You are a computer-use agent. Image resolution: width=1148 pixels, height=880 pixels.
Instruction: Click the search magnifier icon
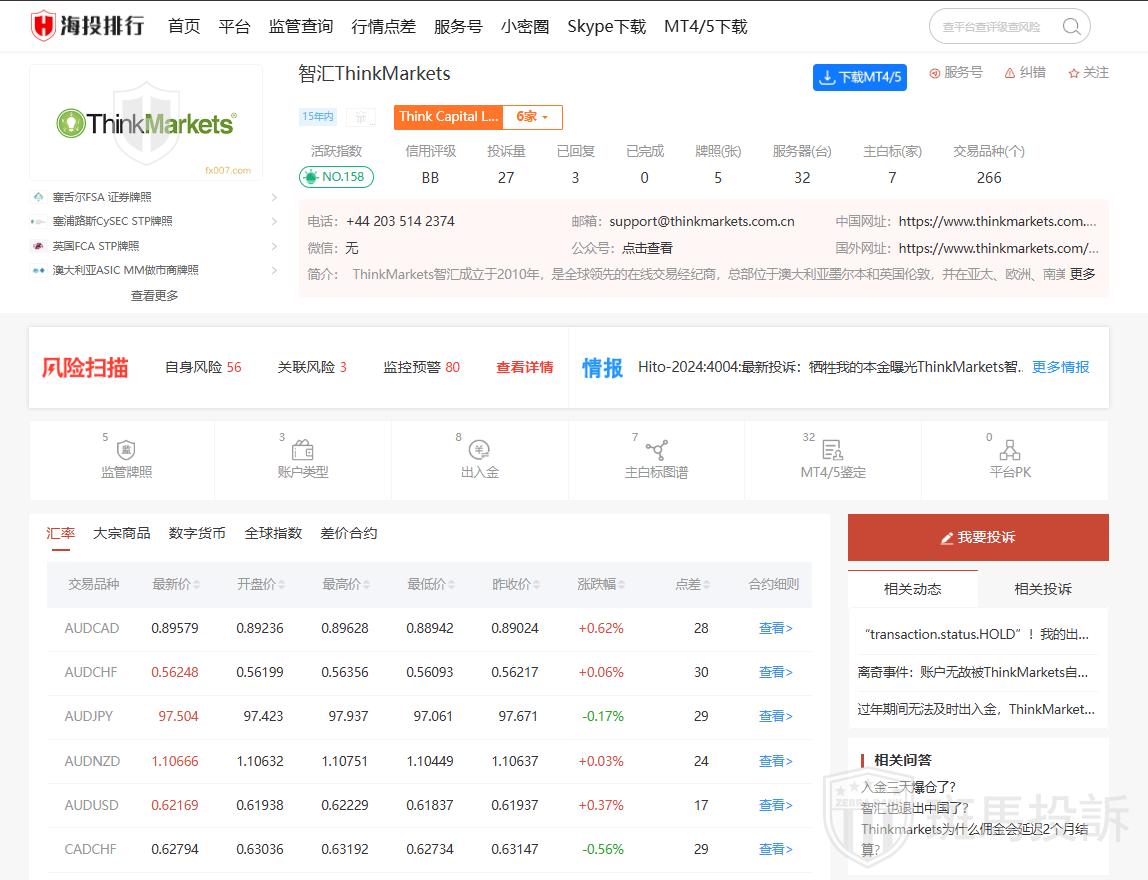(x=1071, y=27)
